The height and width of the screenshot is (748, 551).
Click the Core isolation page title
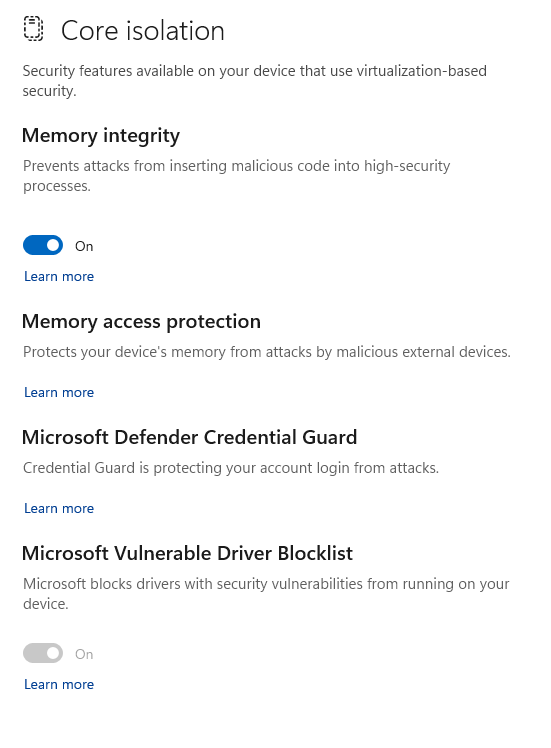coord(143,31)
